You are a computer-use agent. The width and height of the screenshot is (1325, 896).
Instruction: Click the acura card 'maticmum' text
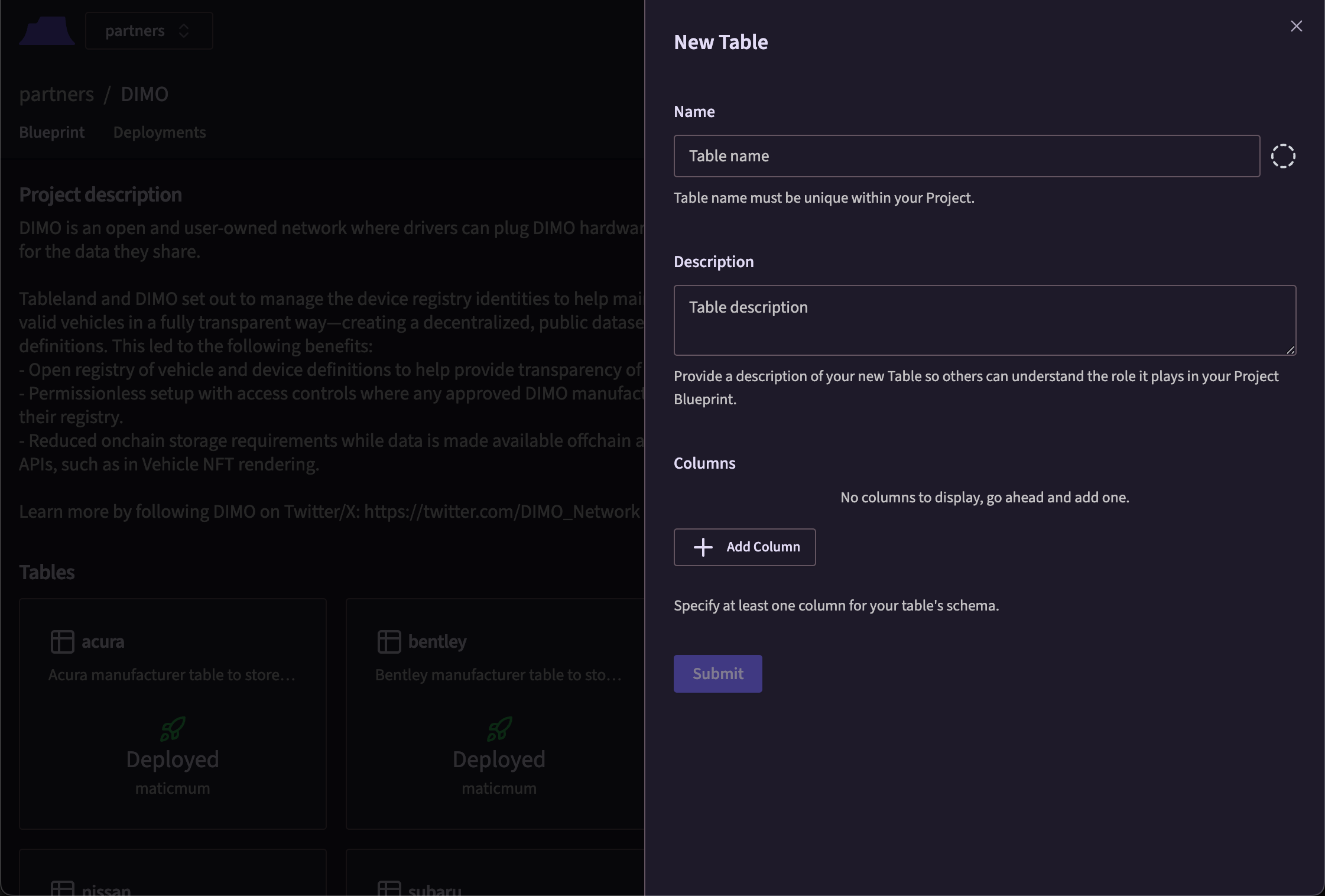click(173, 788)
